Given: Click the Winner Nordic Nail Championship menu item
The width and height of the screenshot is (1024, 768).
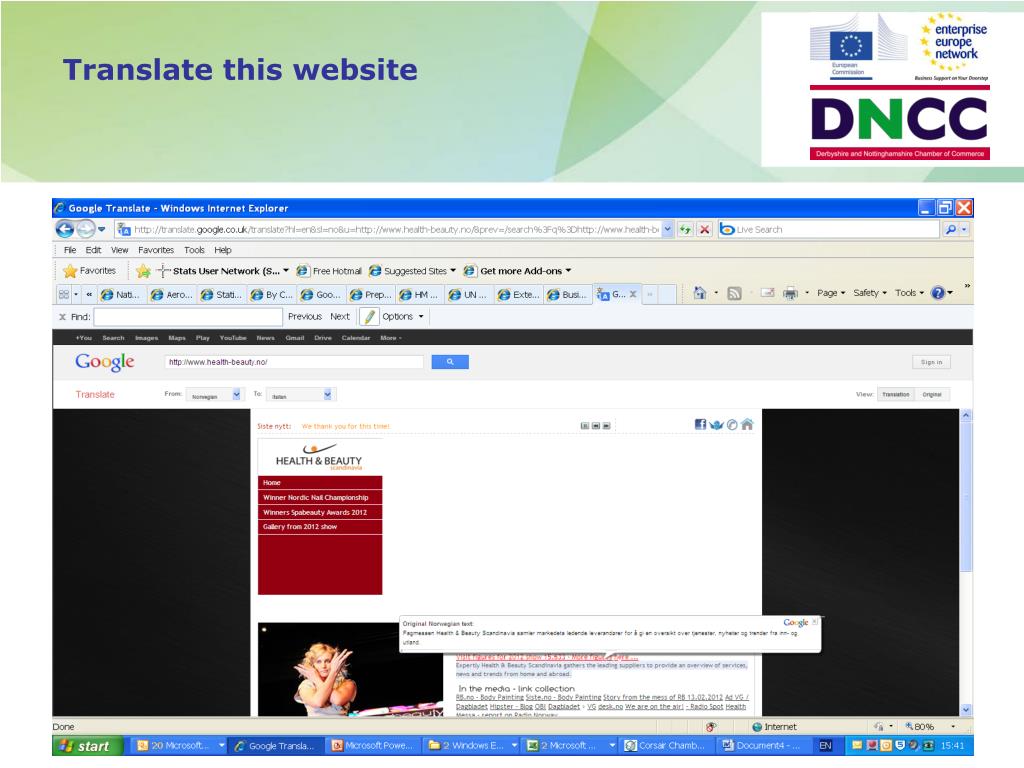Looking at the screenshot, I should 320,497.
